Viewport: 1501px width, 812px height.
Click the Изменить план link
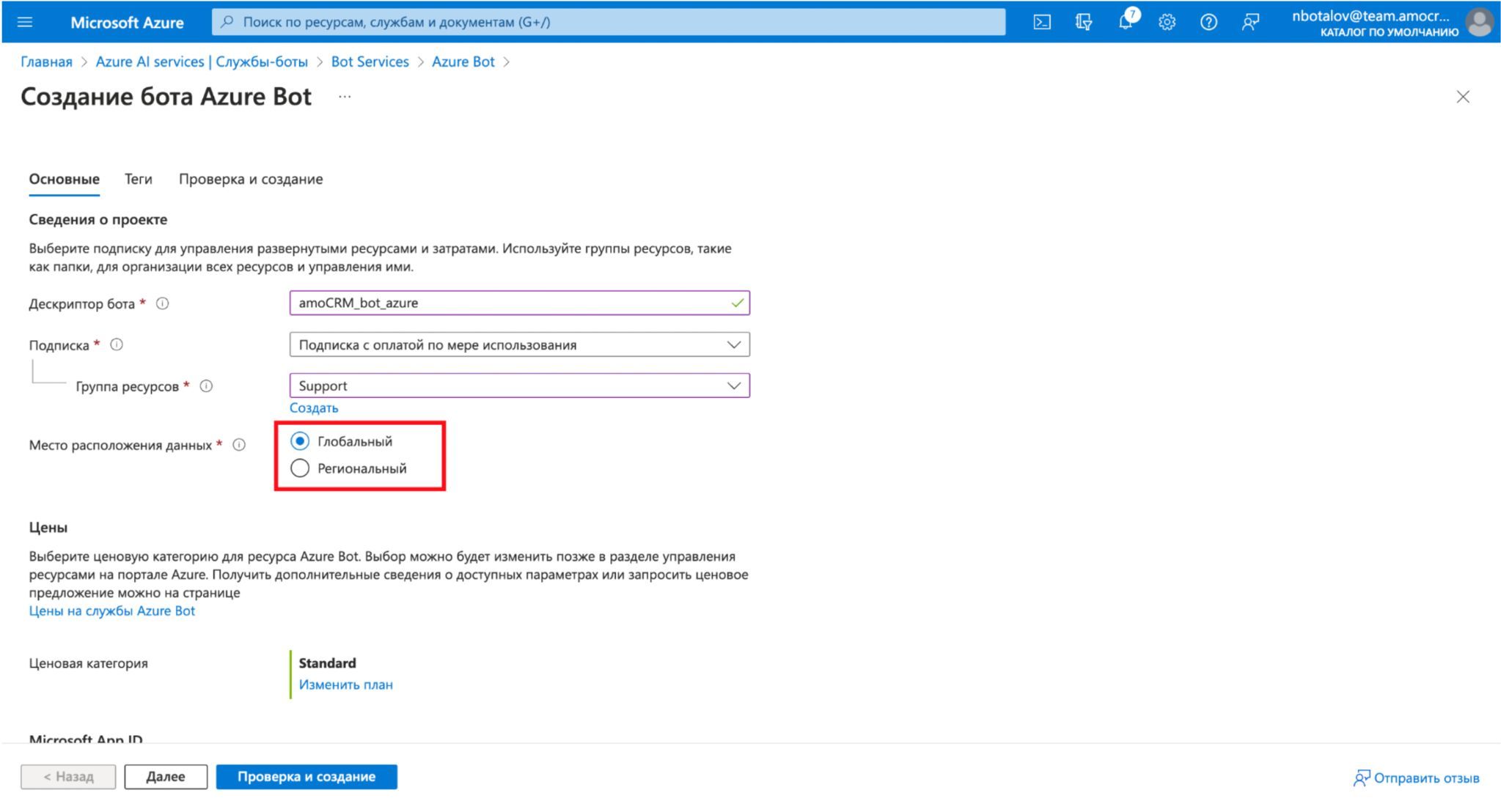point(346,684)
